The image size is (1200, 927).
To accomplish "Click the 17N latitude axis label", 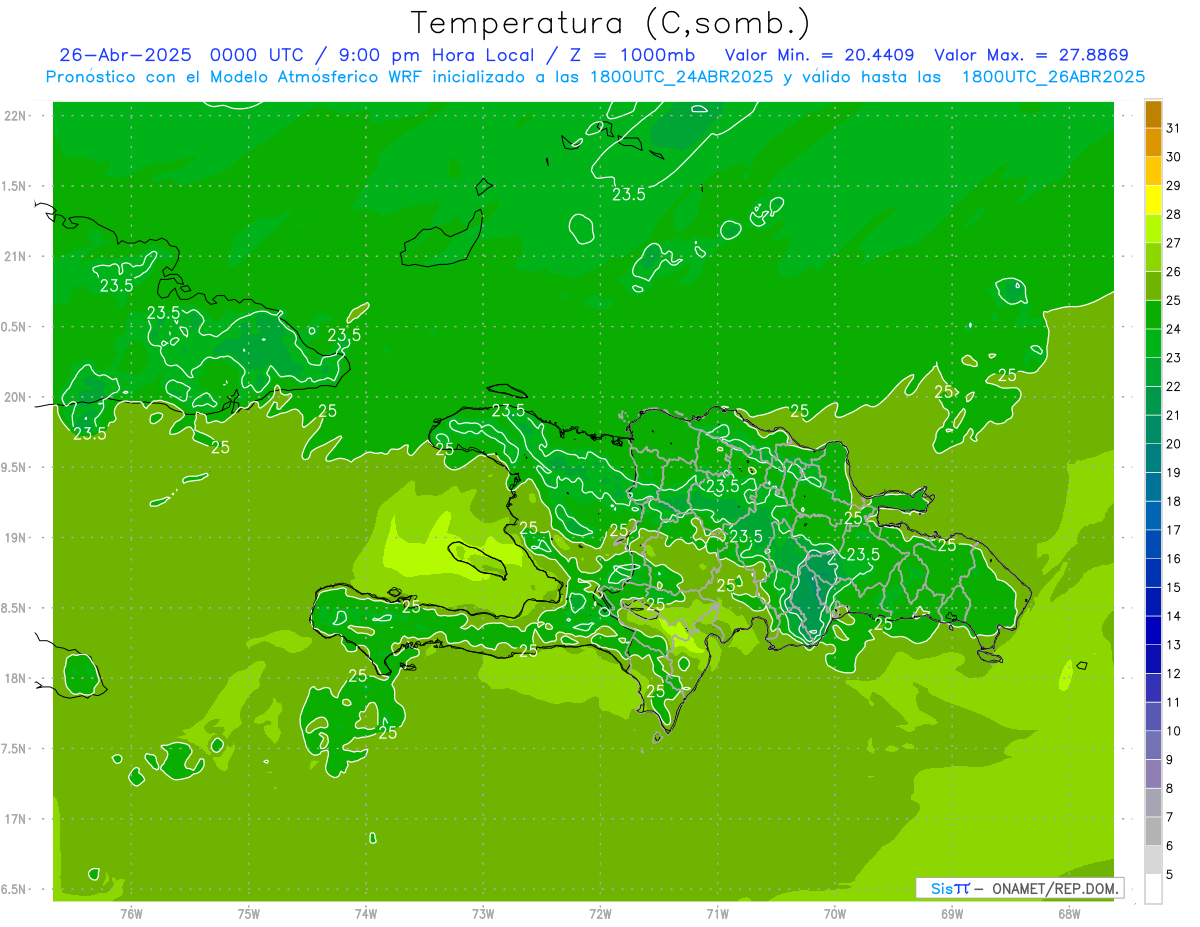I will [16, 819].
